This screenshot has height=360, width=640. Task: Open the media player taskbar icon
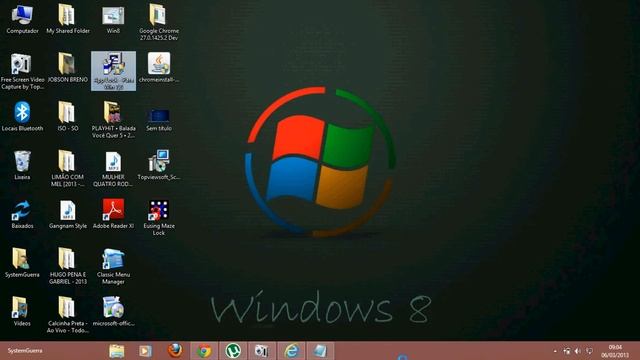click(x=145, y=351)
